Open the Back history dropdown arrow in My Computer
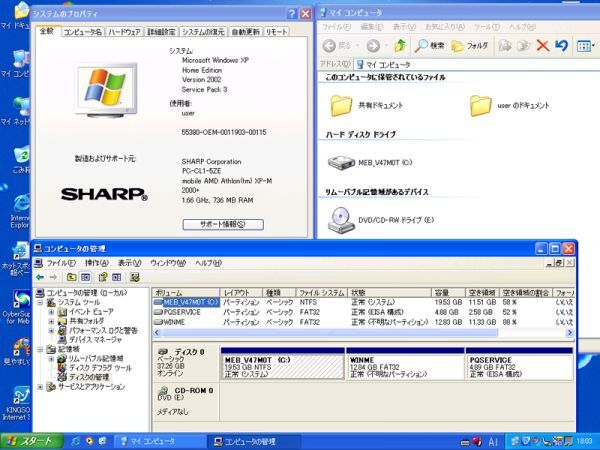Screen dimensions: 600x450 357,46
